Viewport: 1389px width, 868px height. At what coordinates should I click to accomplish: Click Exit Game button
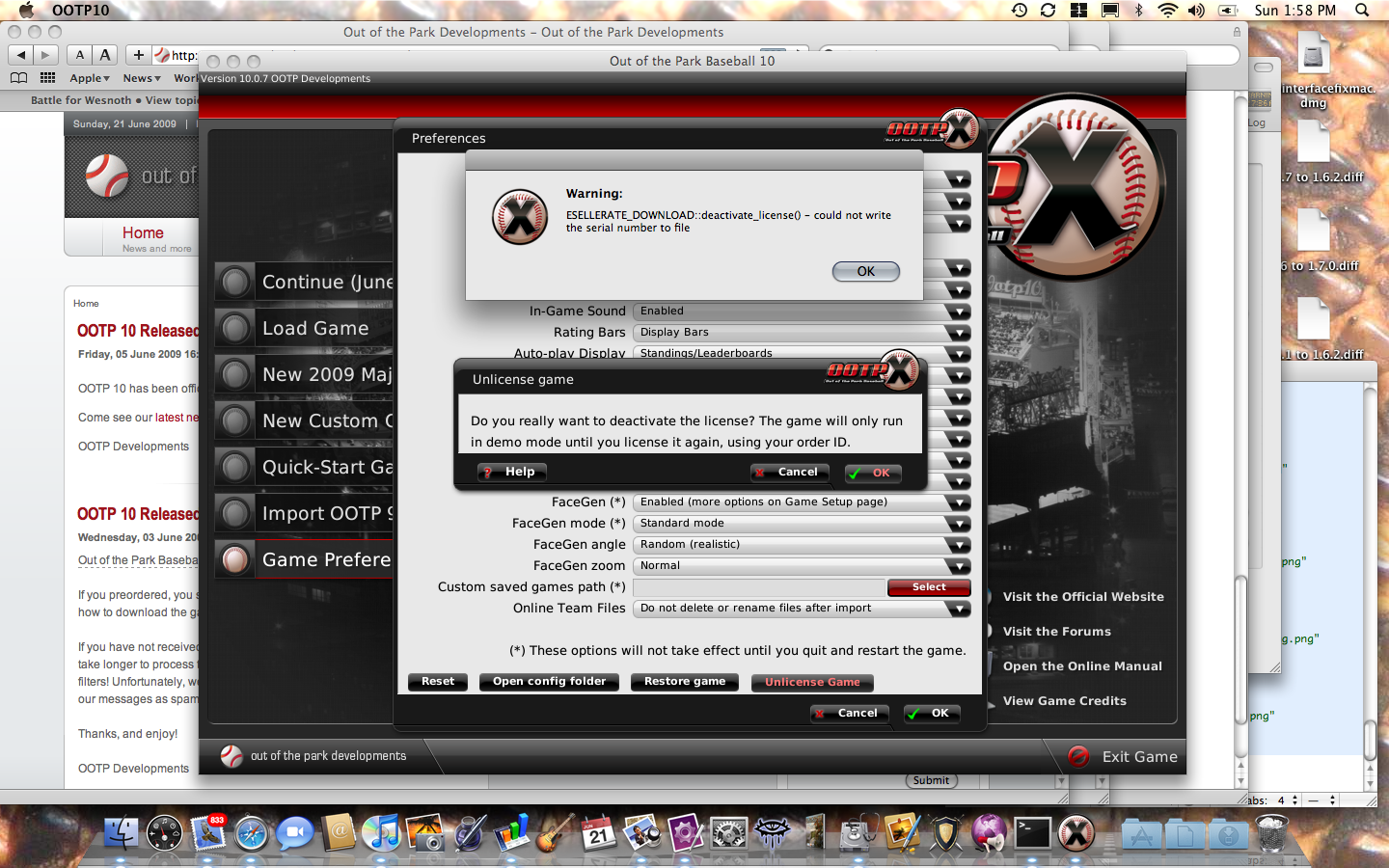point(1123,757)
